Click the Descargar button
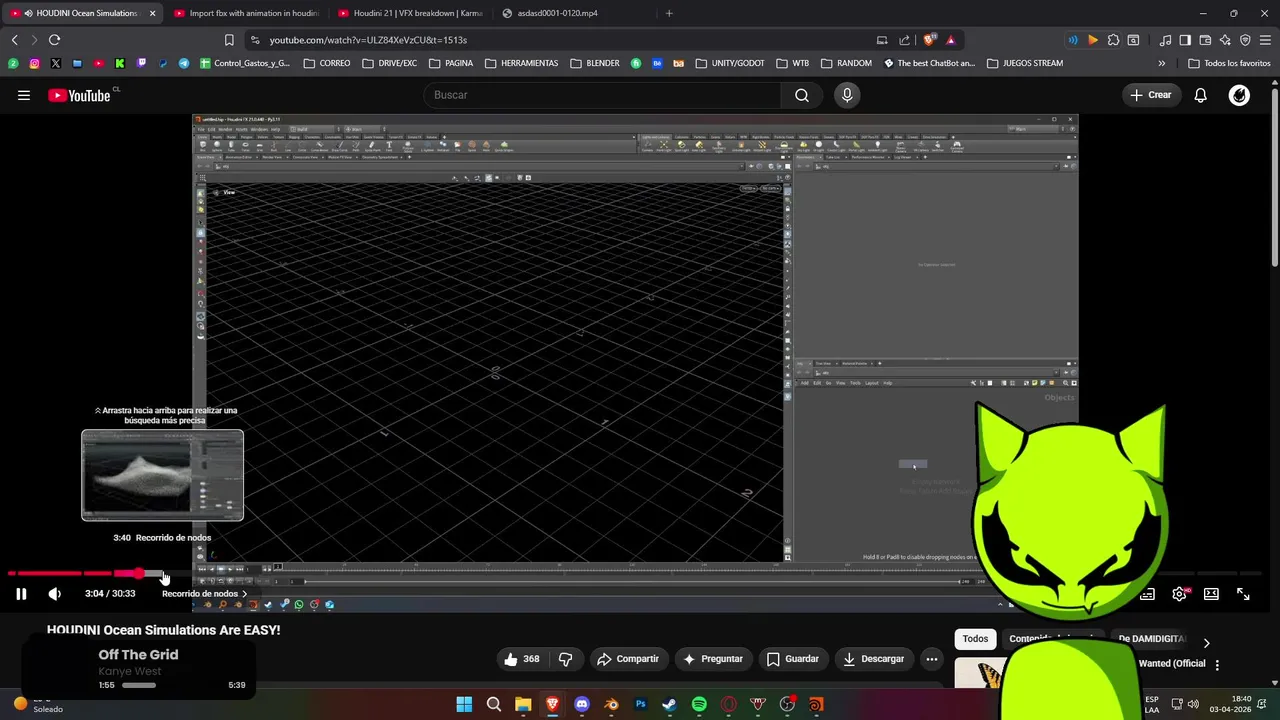 point(874,659)
